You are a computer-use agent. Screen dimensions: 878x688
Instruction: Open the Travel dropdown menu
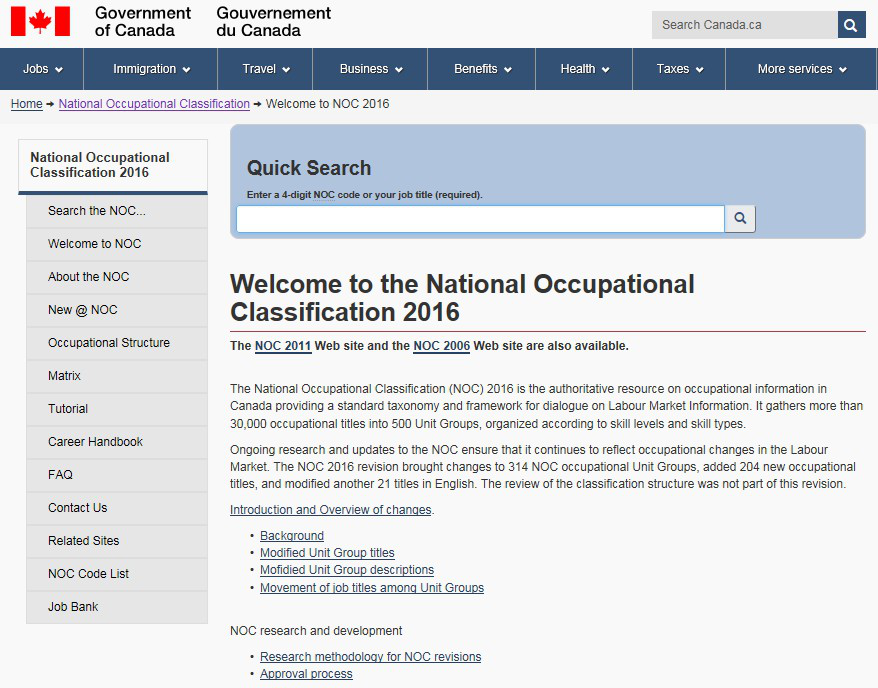tap(265, 69)
